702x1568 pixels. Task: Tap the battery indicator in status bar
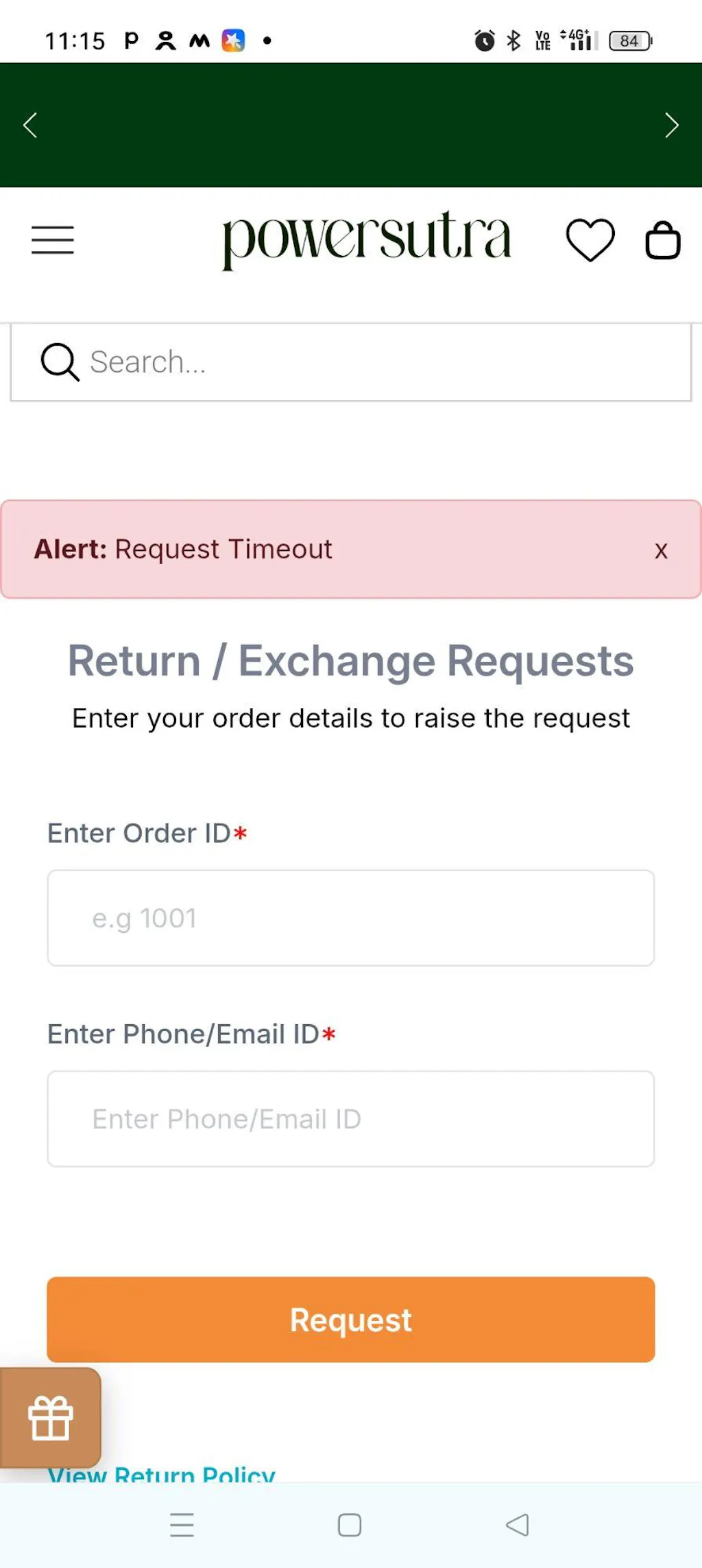click(x=630, y=41)
